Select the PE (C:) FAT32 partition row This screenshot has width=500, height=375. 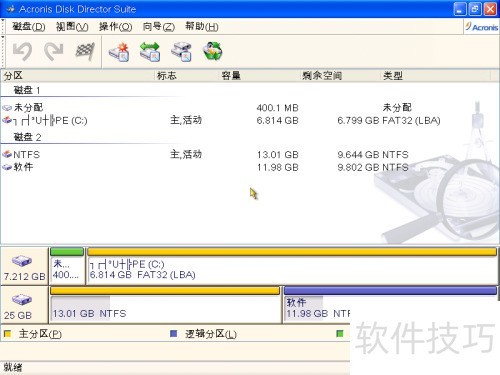pyautogui.click(x=250, y=120)
